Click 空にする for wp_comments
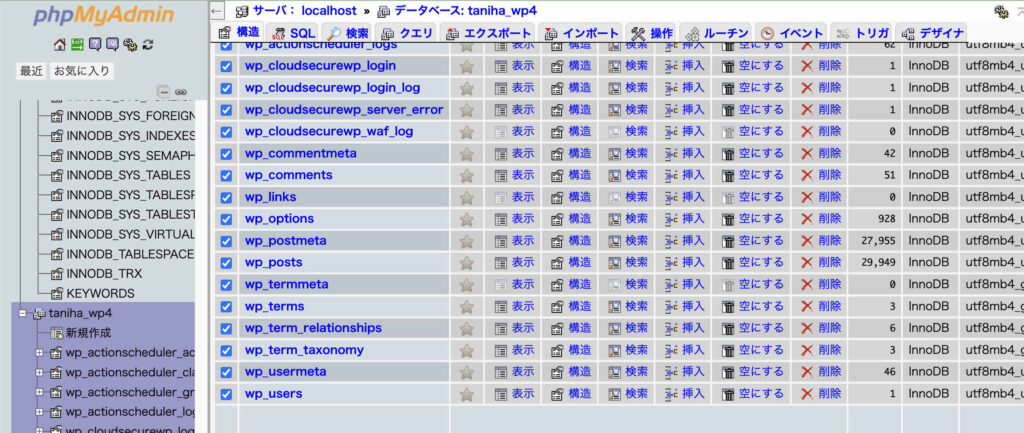 (752, 175)
